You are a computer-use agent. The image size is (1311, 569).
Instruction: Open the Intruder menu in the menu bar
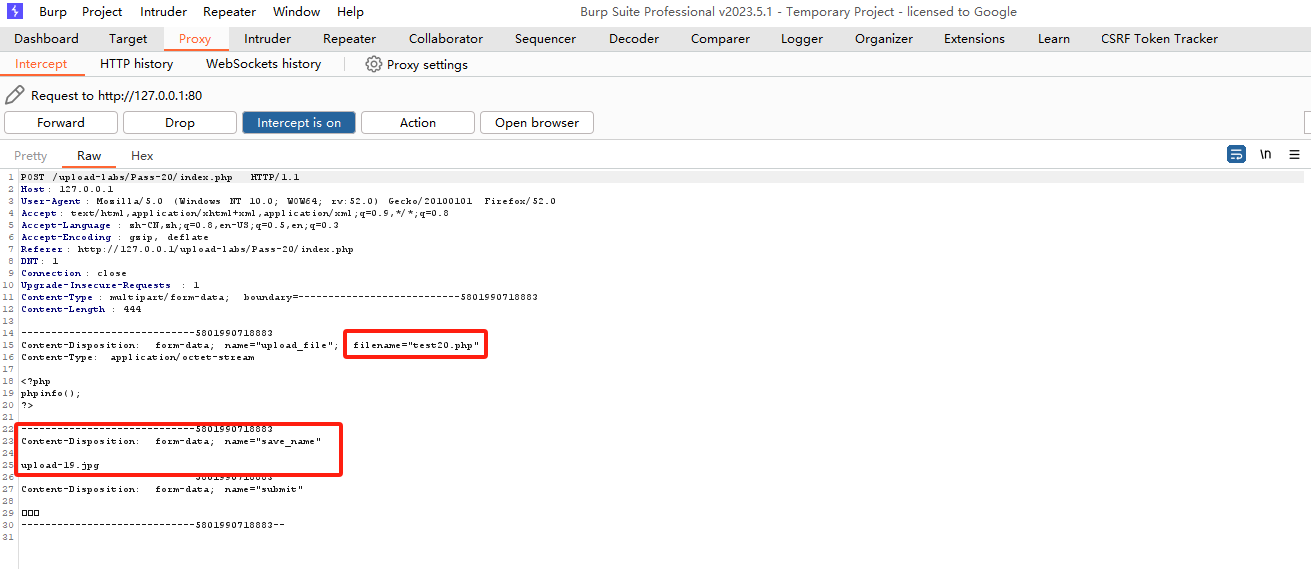tap(162, 12)
